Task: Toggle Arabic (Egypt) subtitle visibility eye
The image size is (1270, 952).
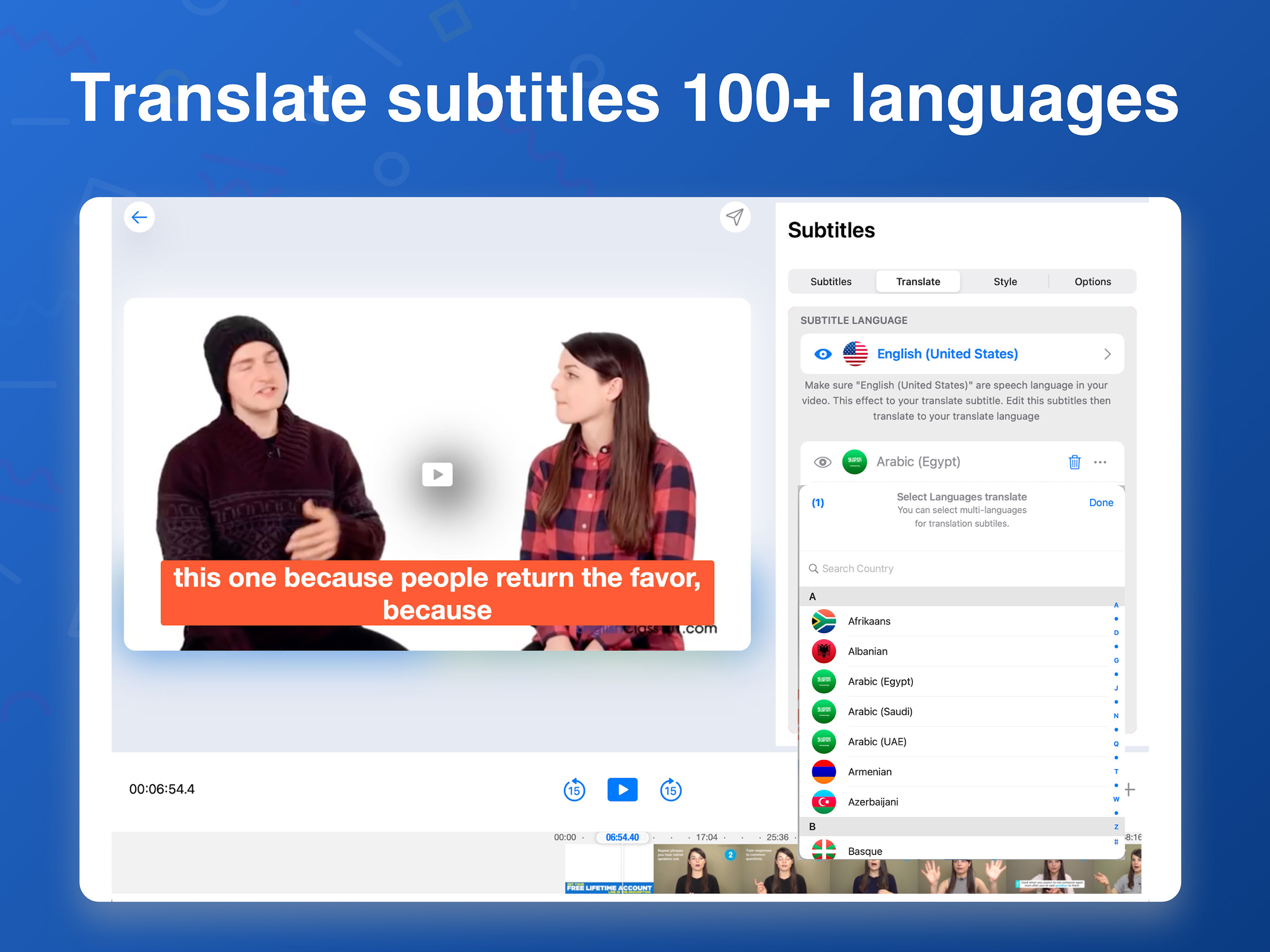Action: pos(822,462)
